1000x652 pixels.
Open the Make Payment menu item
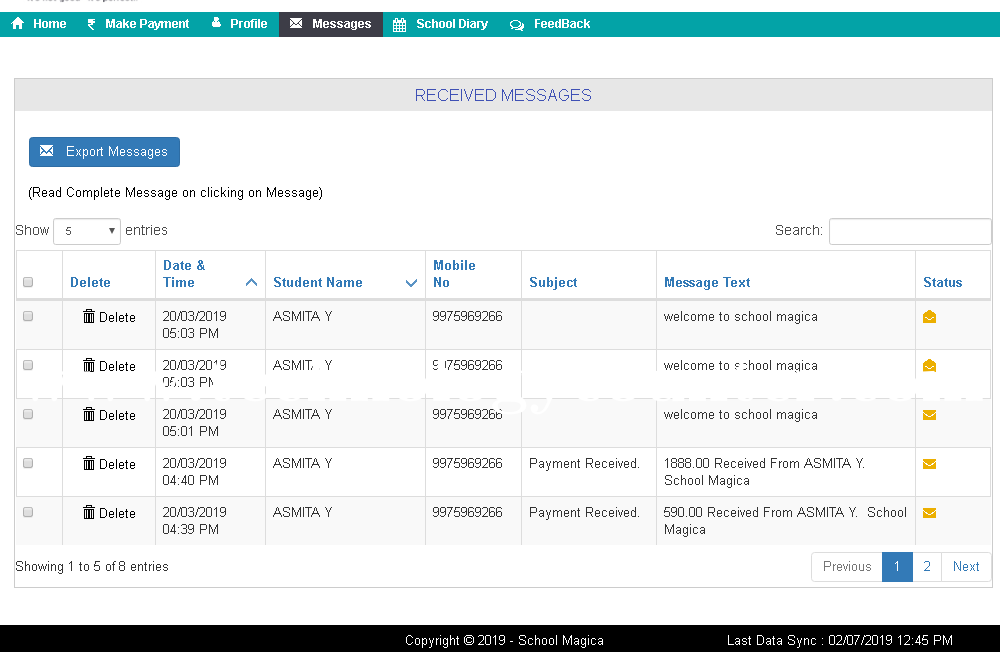[138, 24]
